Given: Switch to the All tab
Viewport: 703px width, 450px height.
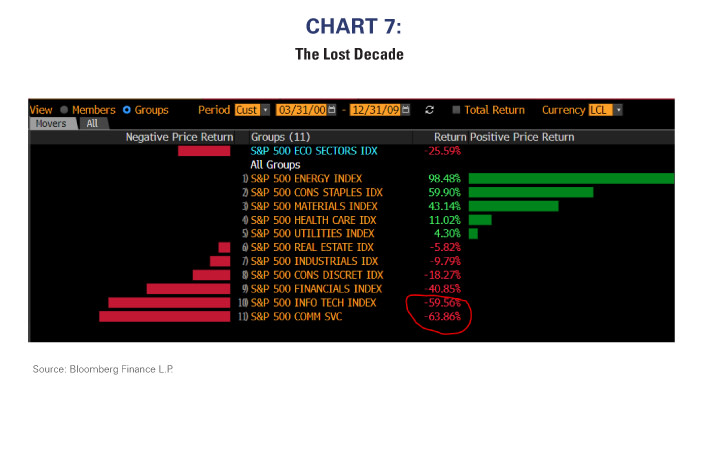Looking at the screenshot, I should click(x=92, y=124).
